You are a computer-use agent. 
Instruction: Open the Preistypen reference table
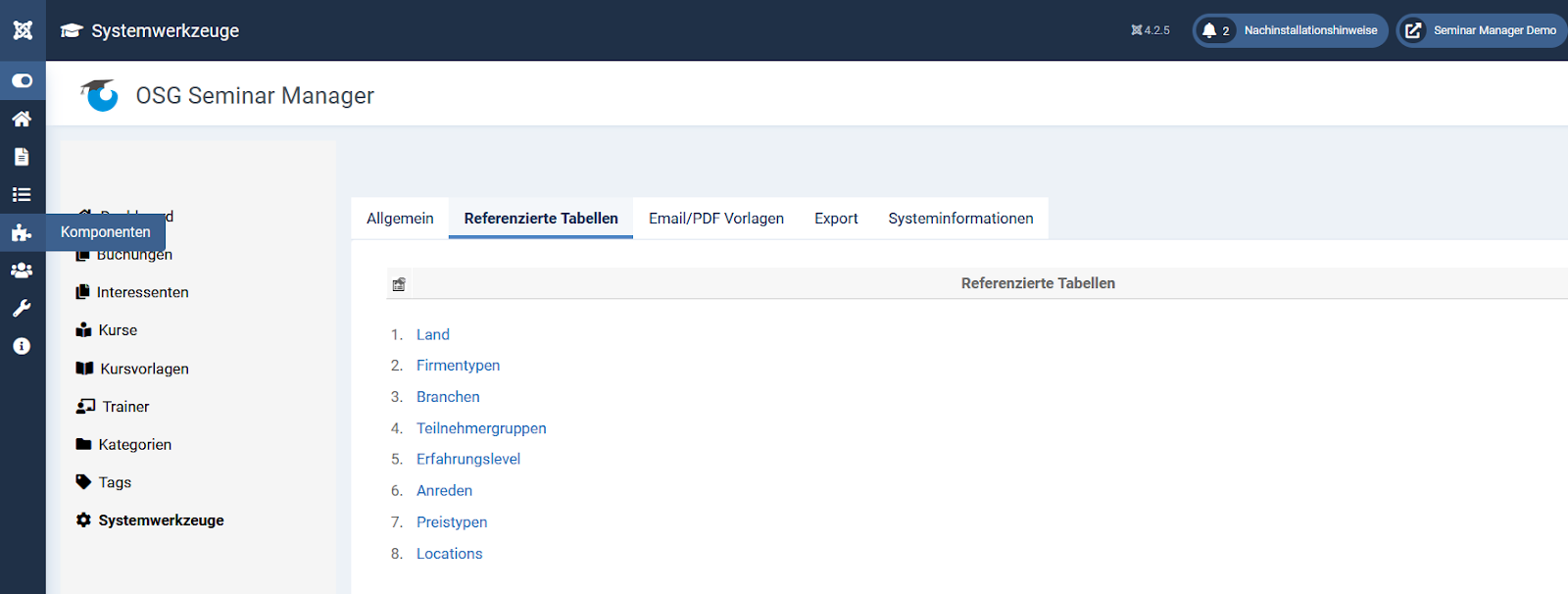452,522
